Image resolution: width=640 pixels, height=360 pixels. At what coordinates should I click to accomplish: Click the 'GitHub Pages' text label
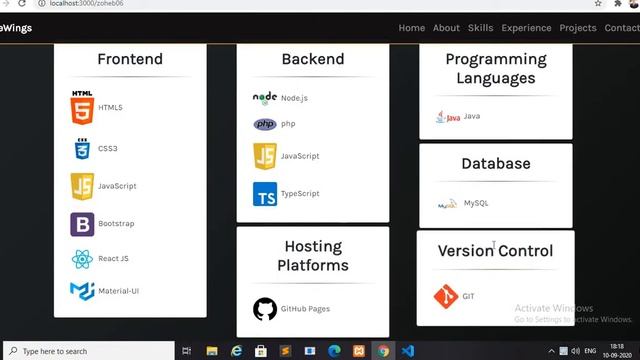[x=305, y=309]
